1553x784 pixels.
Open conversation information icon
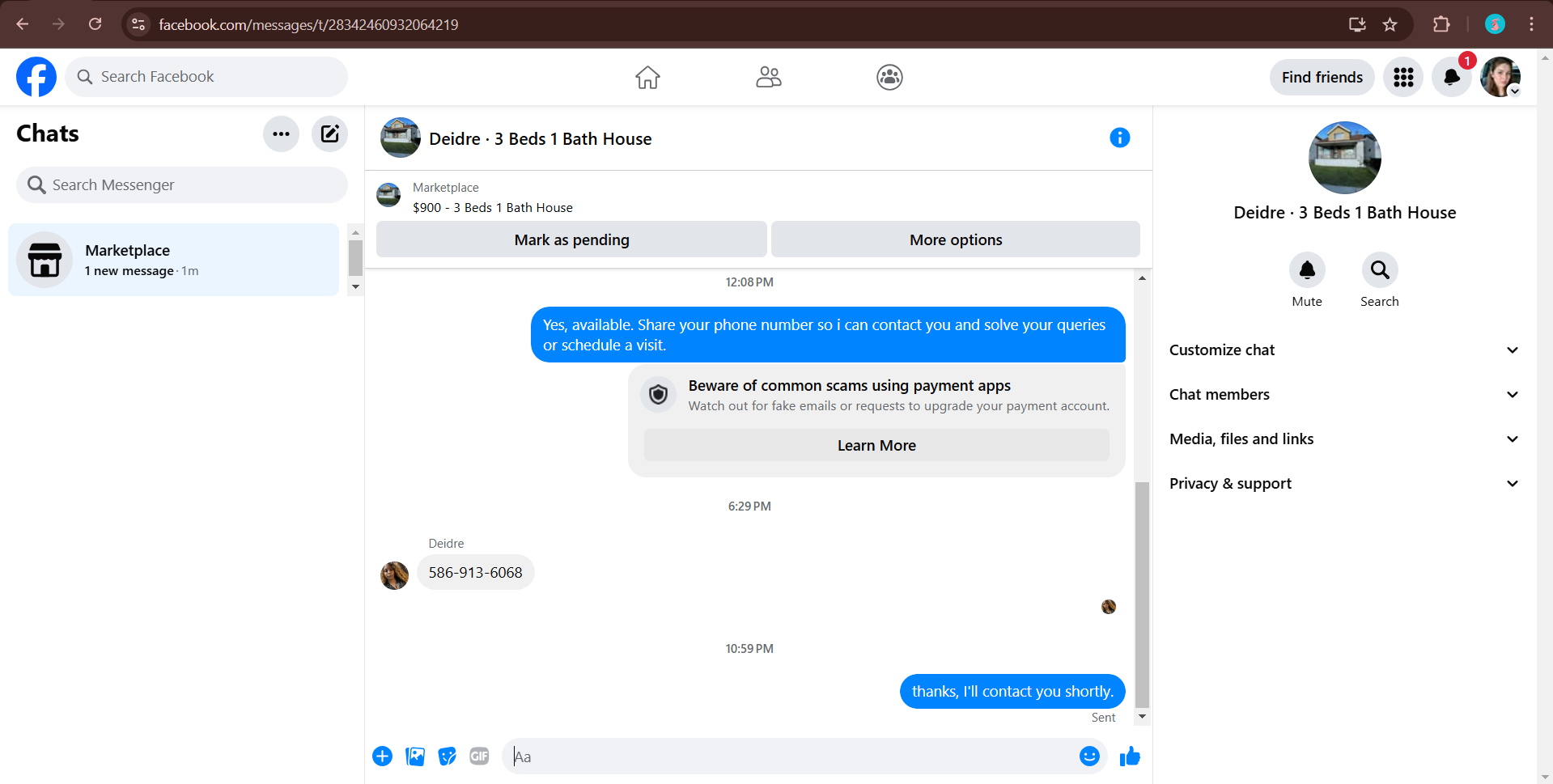point(1119,138)
